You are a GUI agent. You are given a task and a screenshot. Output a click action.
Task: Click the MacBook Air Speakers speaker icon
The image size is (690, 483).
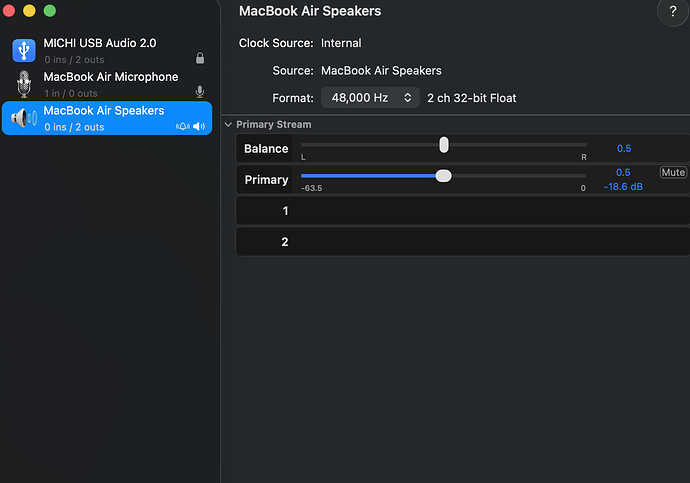point(24,118)
